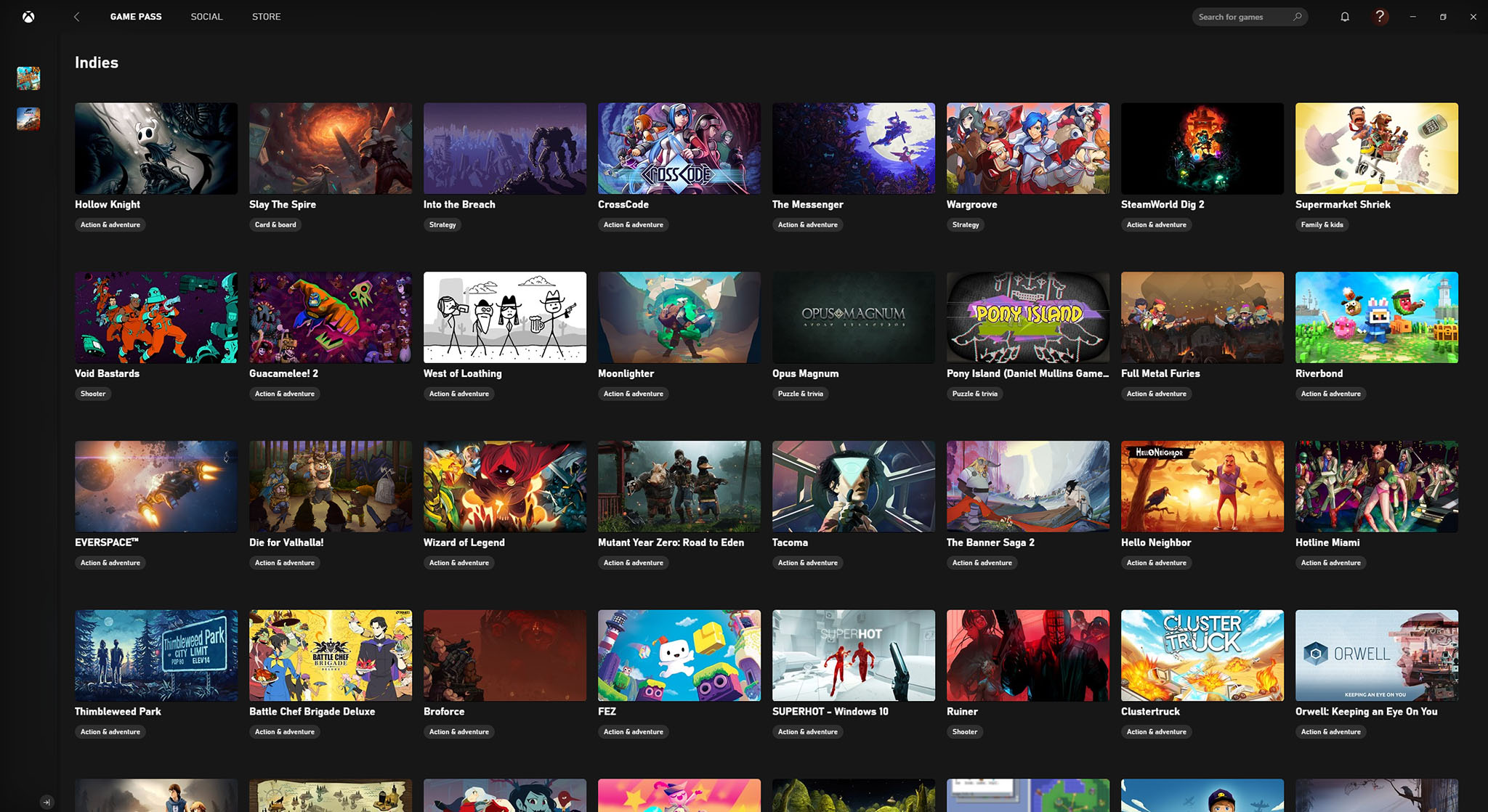Expand the sidebar with the bottom arrow icon
This screenshot has height=812, width=1488.
pyautogui.click(x=46, y=802)
